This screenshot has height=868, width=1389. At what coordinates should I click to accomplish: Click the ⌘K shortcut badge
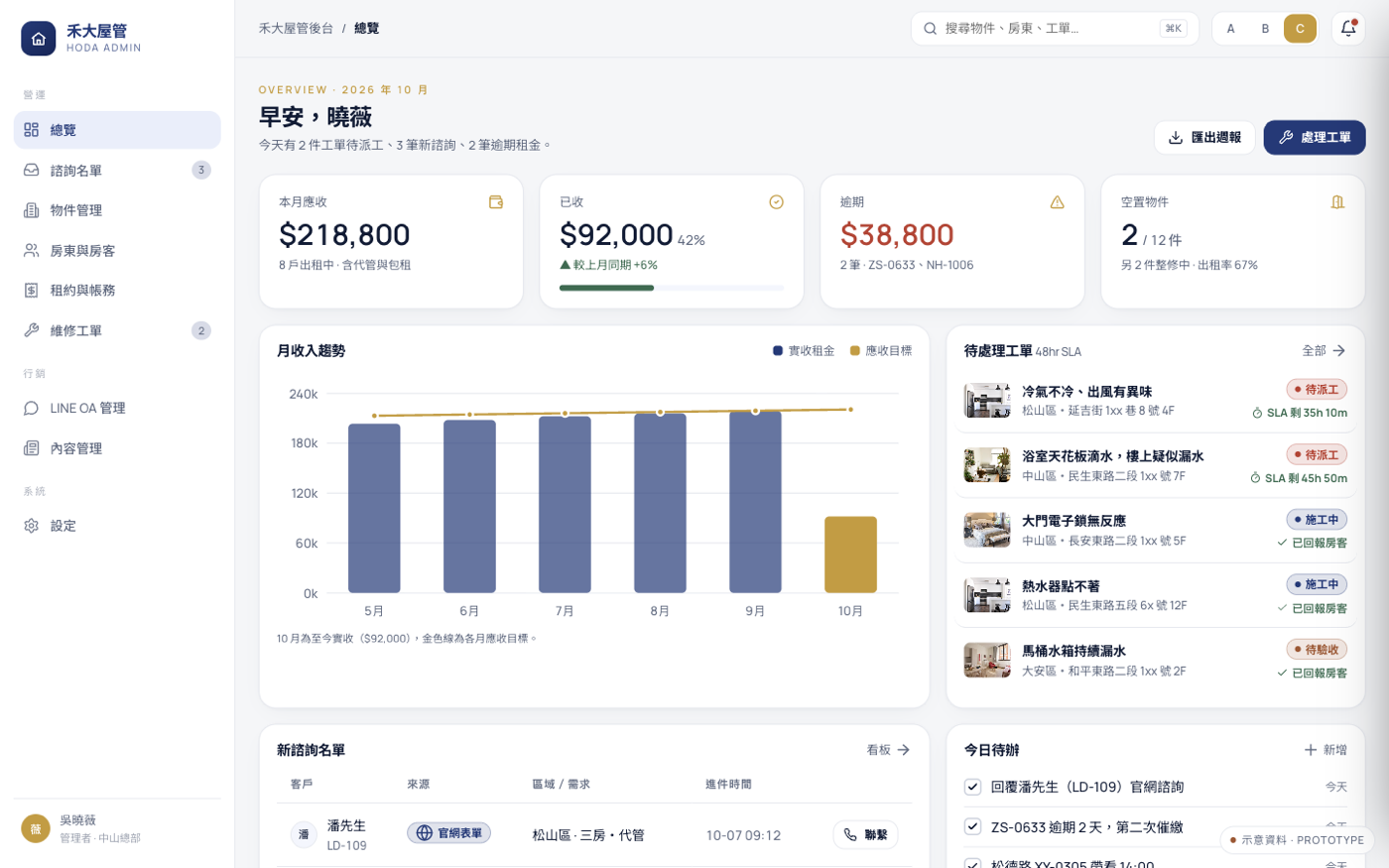(1174, 29)
